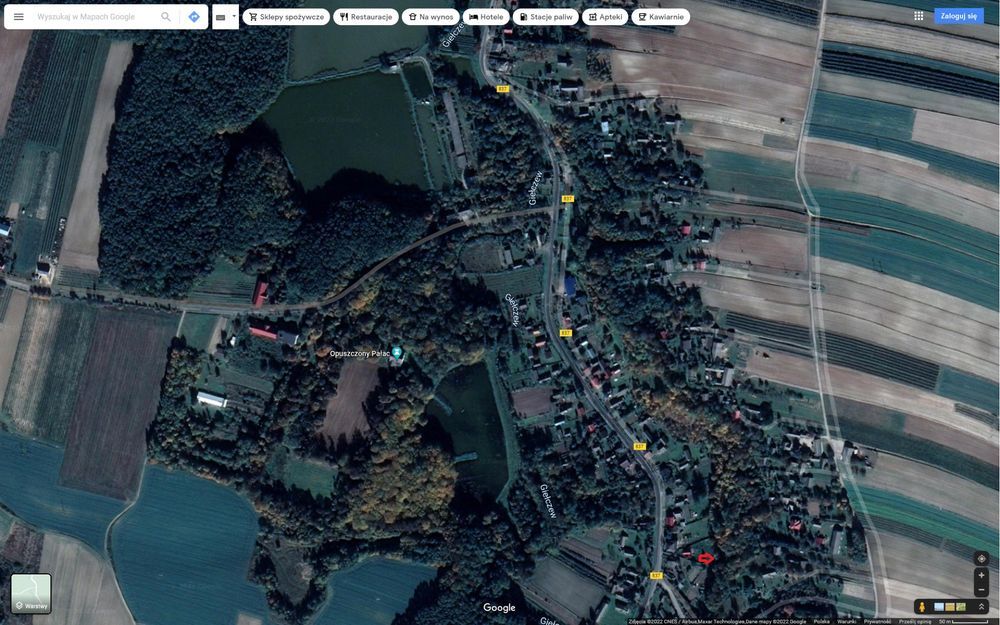Select the 'Restauracje' category chip
Image resolution: width=1000 pixels, height=625 pixels.
point(365,17)
